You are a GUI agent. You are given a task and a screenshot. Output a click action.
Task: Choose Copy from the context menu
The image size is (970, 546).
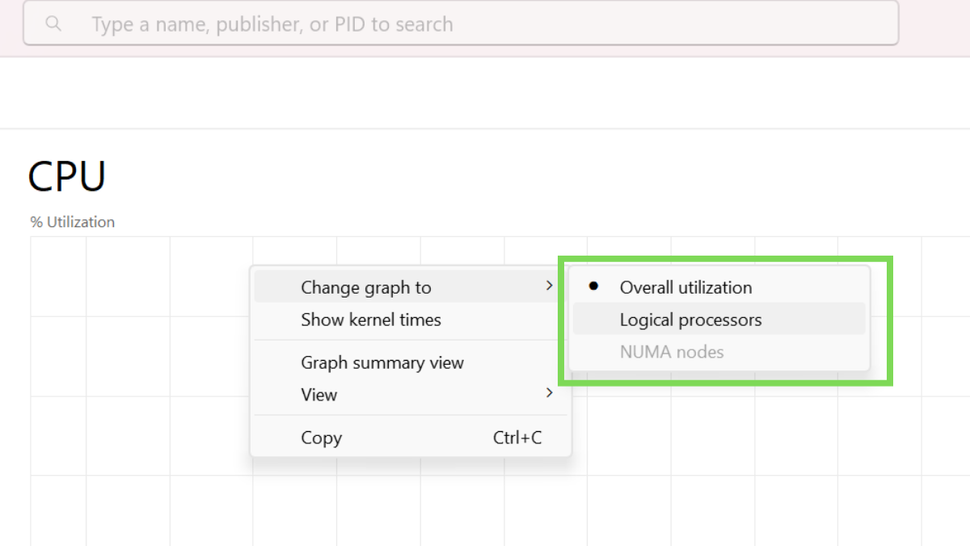coord(321,437)
